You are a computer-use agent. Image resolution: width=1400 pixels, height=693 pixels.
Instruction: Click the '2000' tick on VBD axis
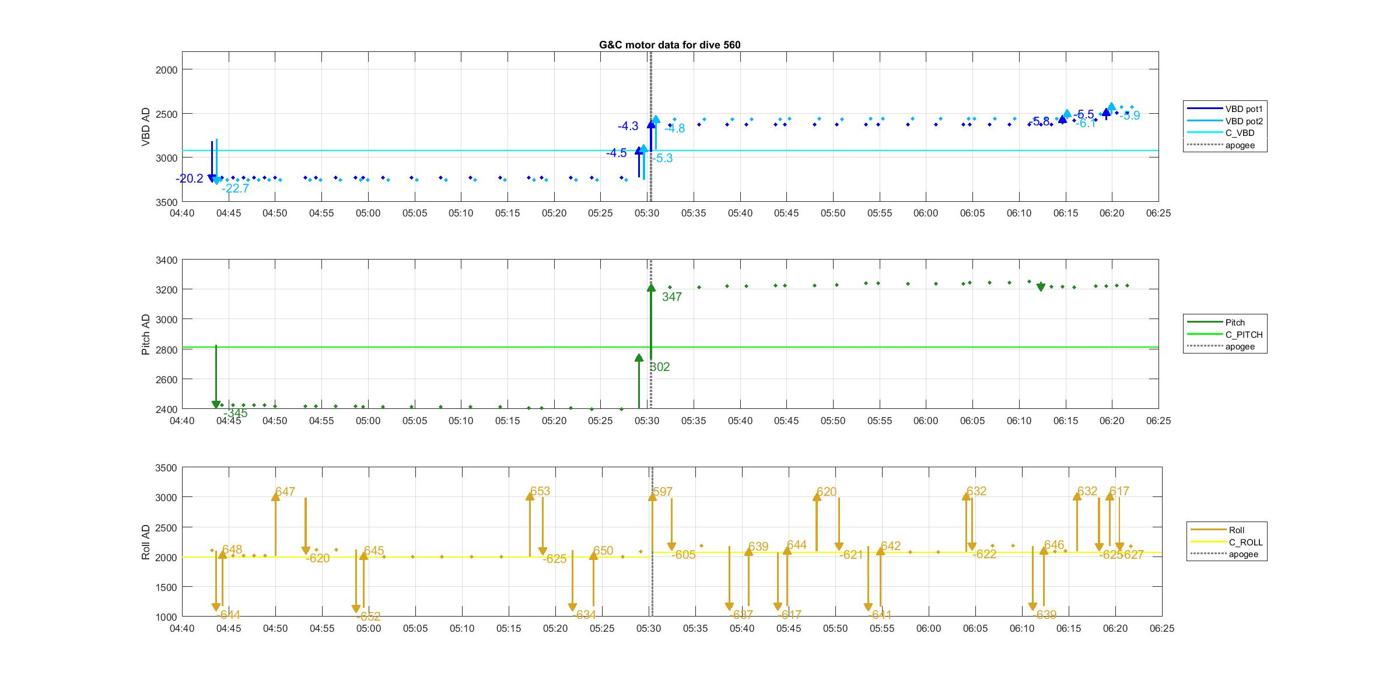166,70
